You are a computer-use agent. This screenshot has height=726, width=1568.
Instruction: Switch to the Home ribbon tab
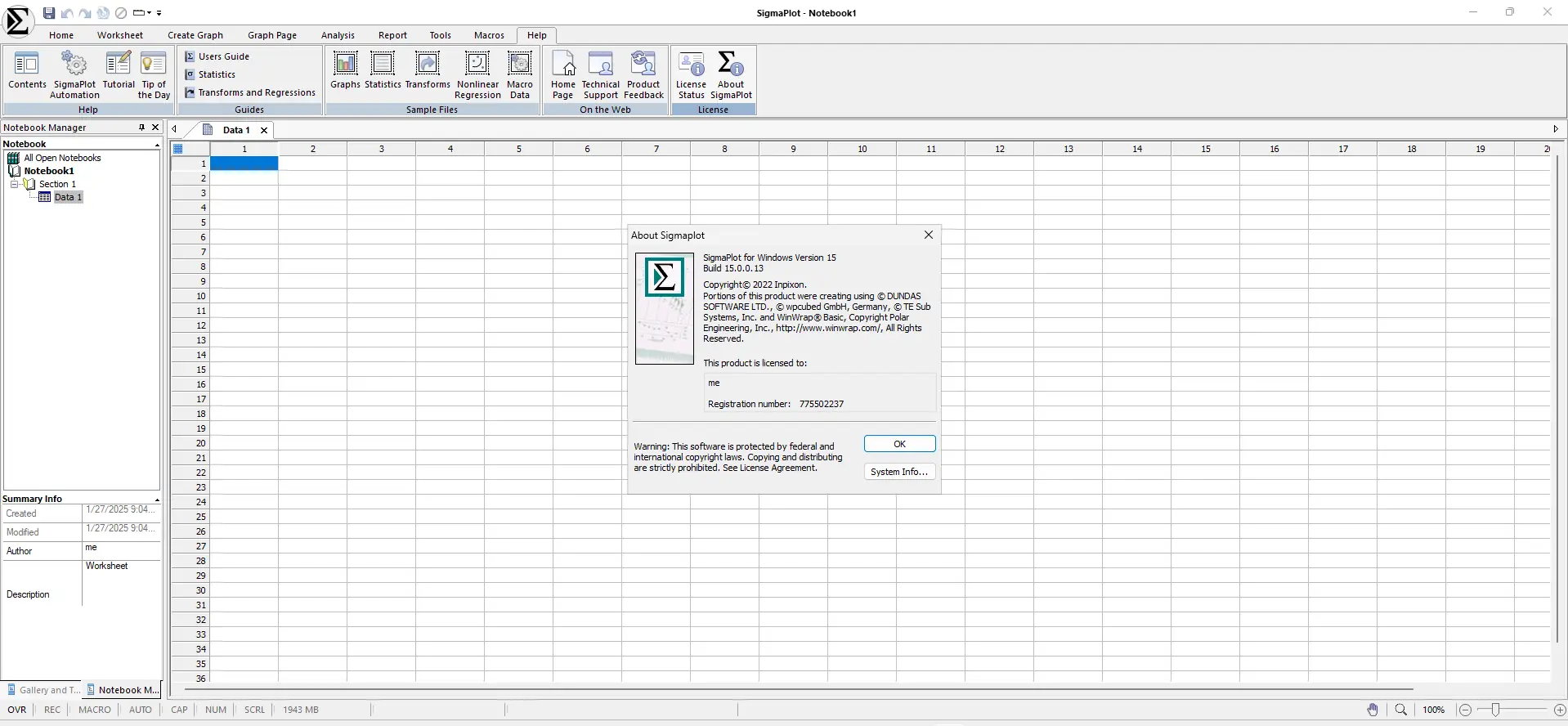coord(61,35)
